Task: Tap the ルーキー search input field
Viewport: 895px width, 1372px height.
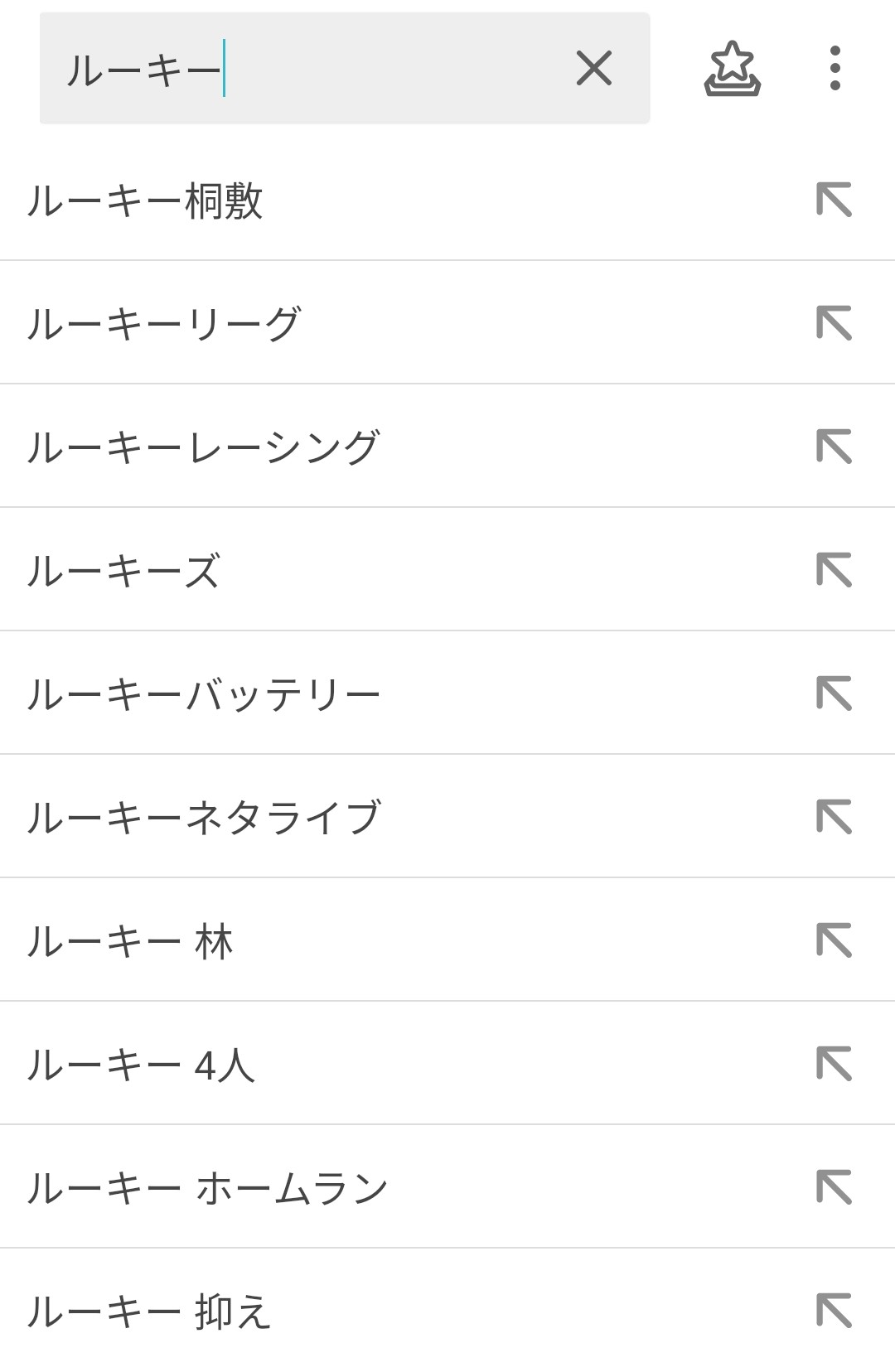Action: [x=307, y=69]
